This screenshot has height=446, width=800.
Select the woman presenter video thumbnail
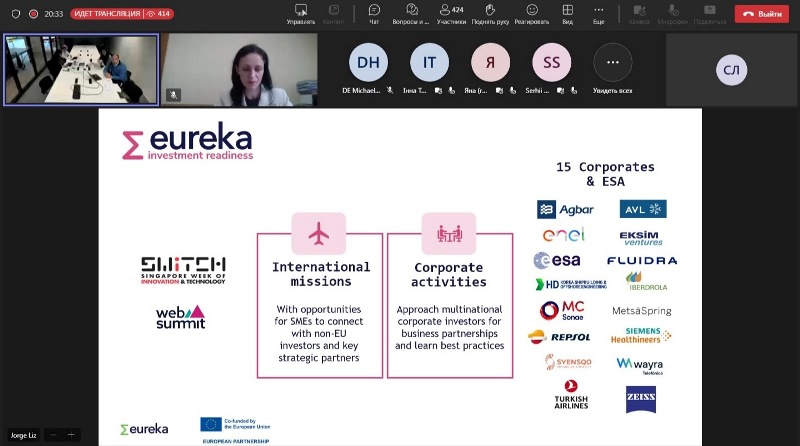click(239, 69)
